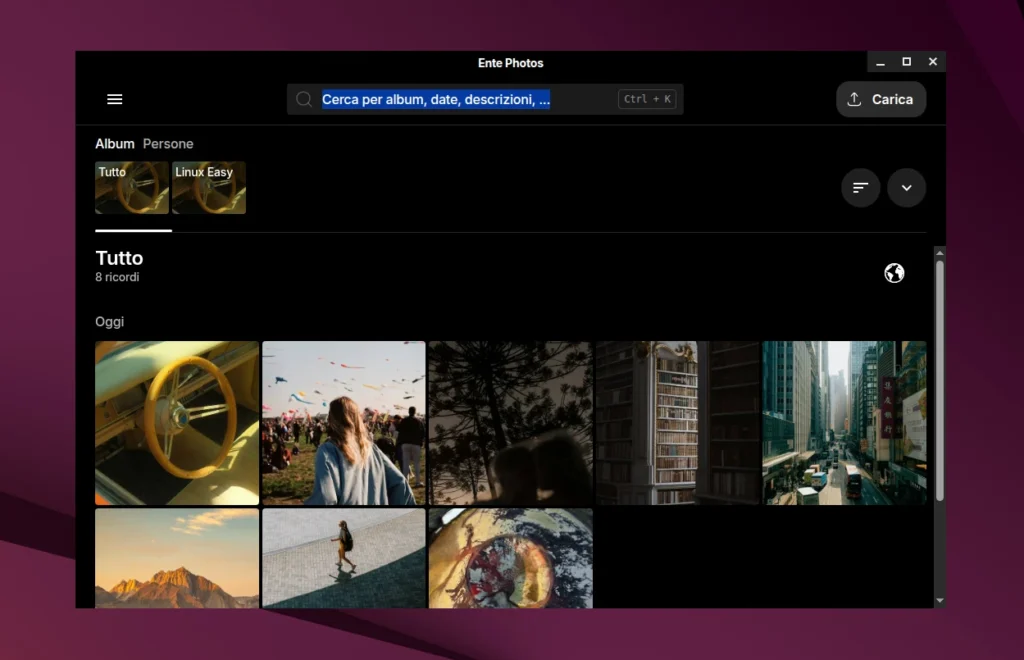This screenshot has height=660, width=1024.
Task: Switch to the Persone tab
Action: click(x=168, y=144)
